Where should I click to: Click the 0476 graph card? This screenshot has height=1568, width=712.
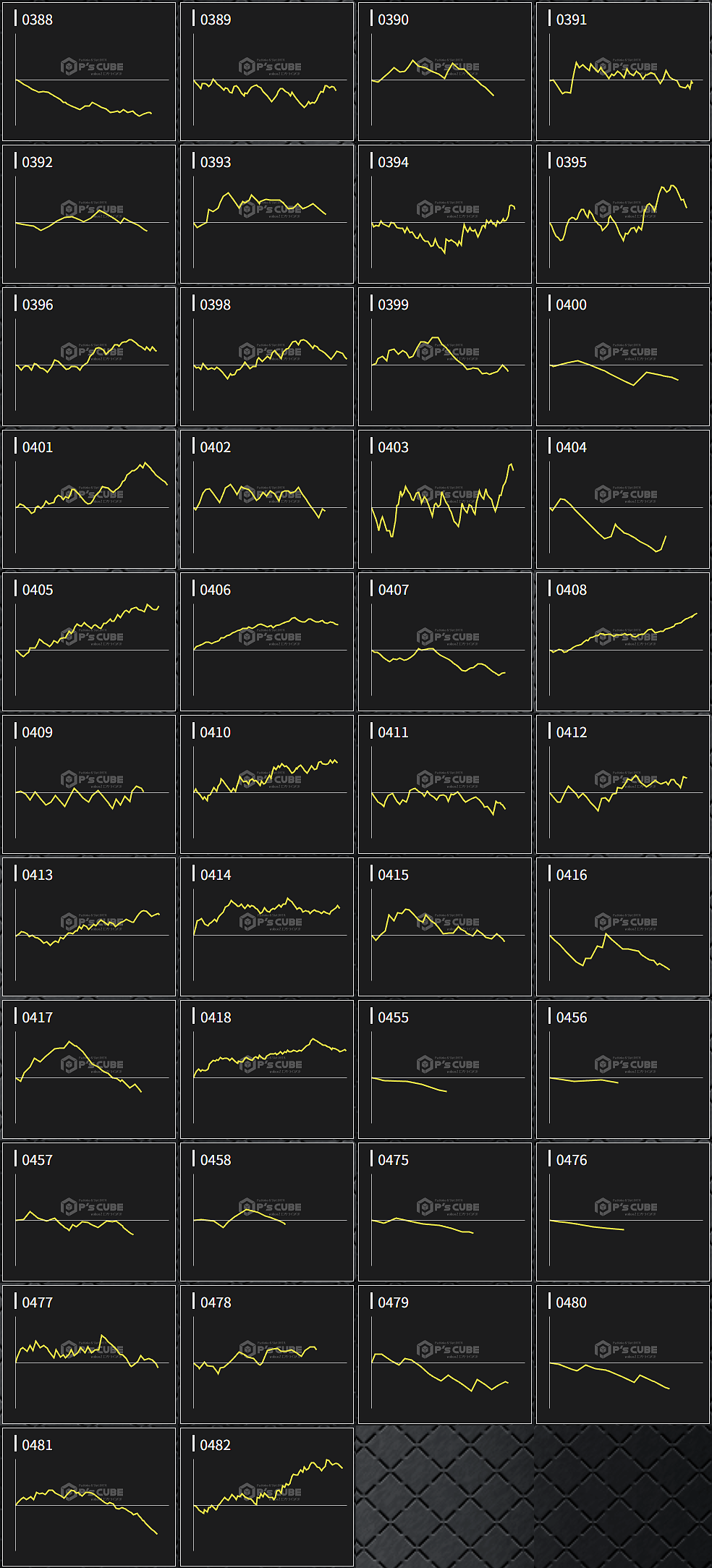tap(622, 1212)
